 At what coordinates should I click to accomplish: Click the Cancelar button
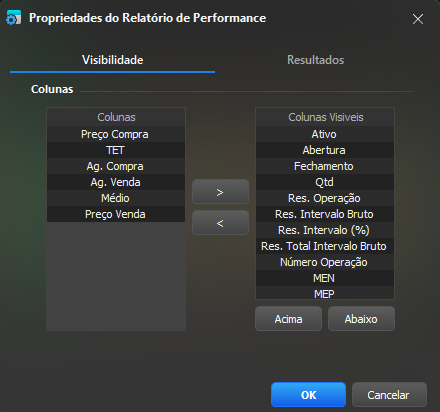pos(389,395)
